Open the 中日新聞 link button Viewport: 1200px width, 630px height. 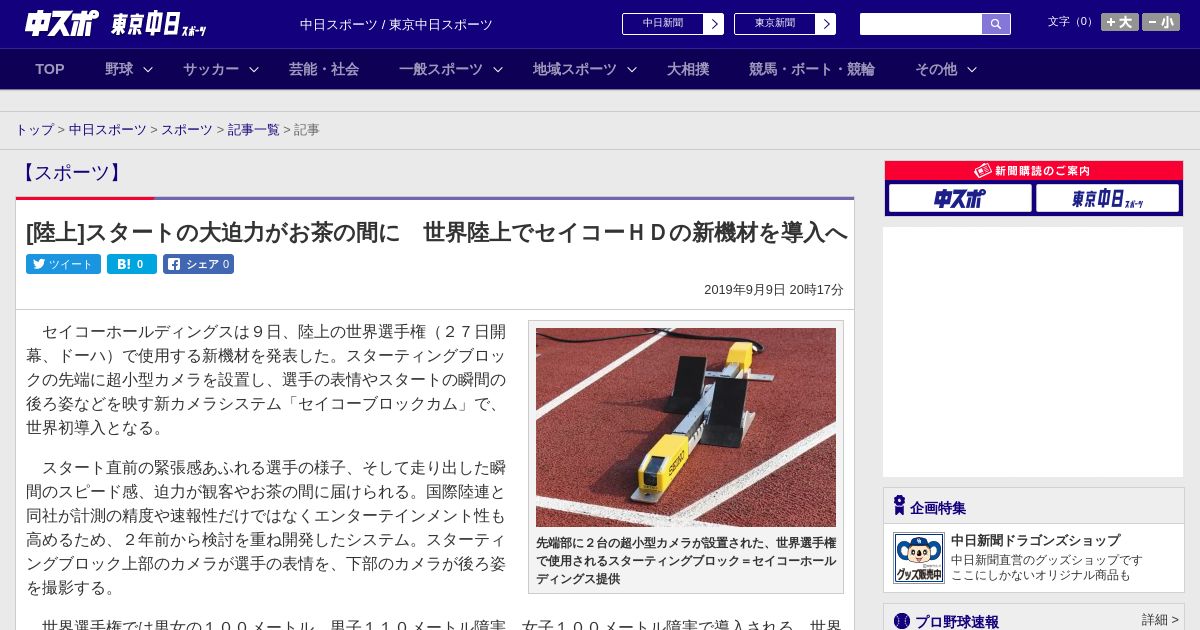[663, 24]
